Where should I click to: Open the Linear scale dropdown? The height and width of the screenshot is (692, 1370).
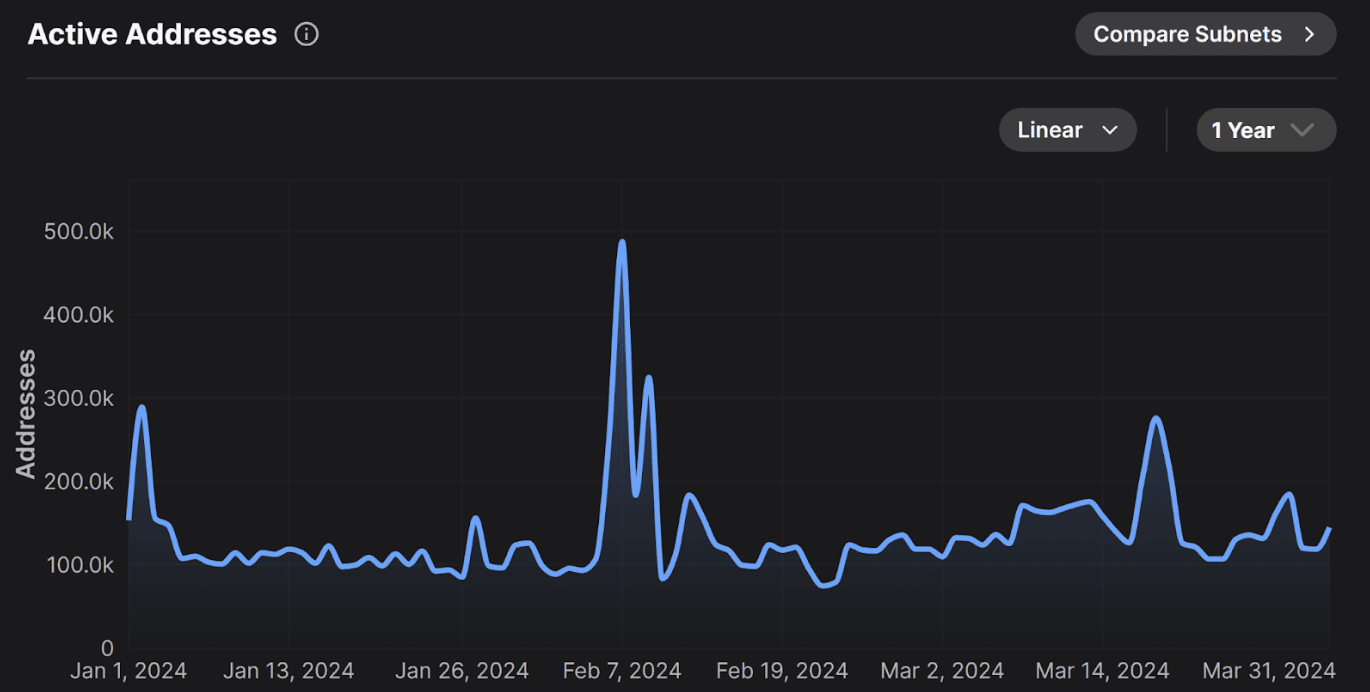pyautogui.click(x=1067, y=130)
